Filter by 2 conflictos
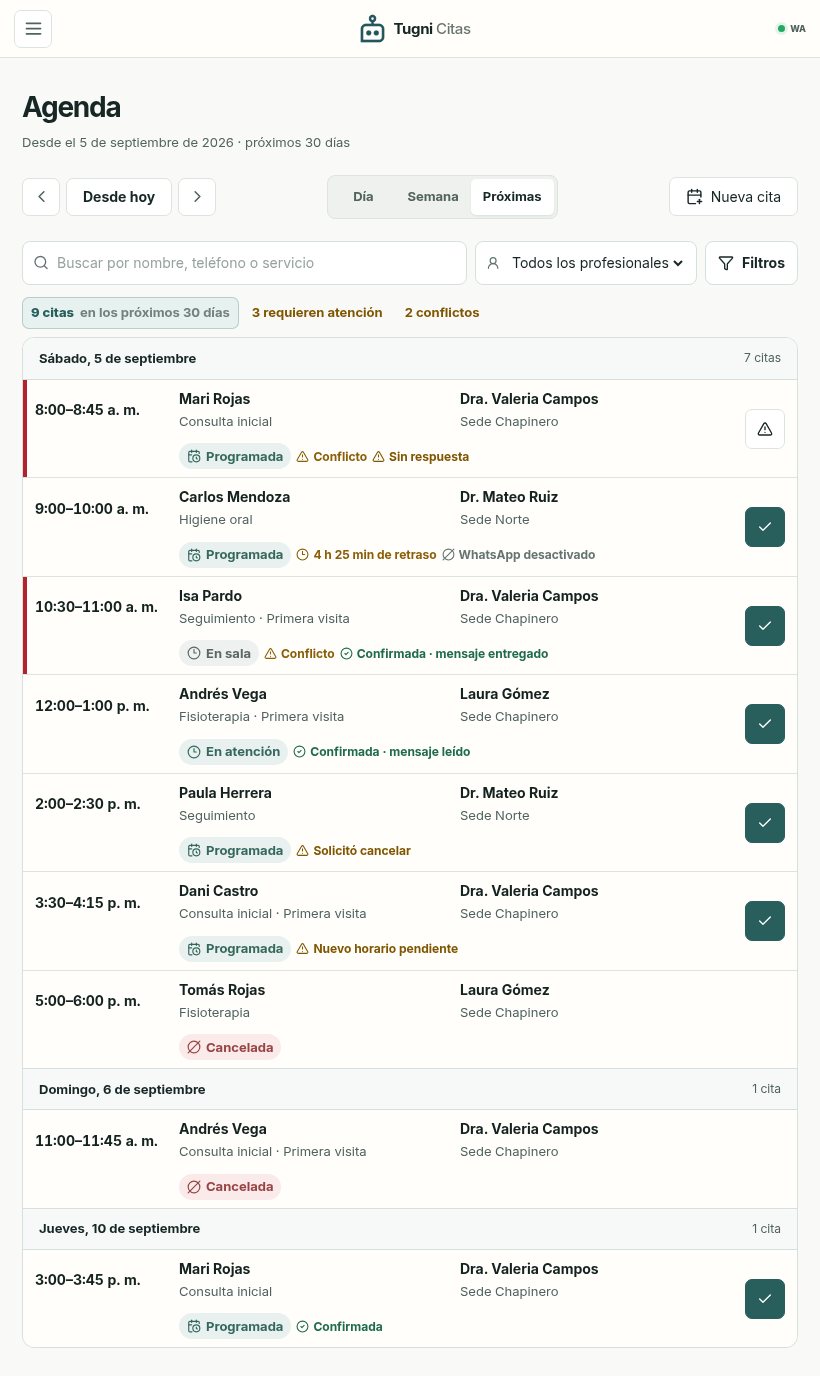The width and height of the screenshot is (820, 1376). click(442, 313)
